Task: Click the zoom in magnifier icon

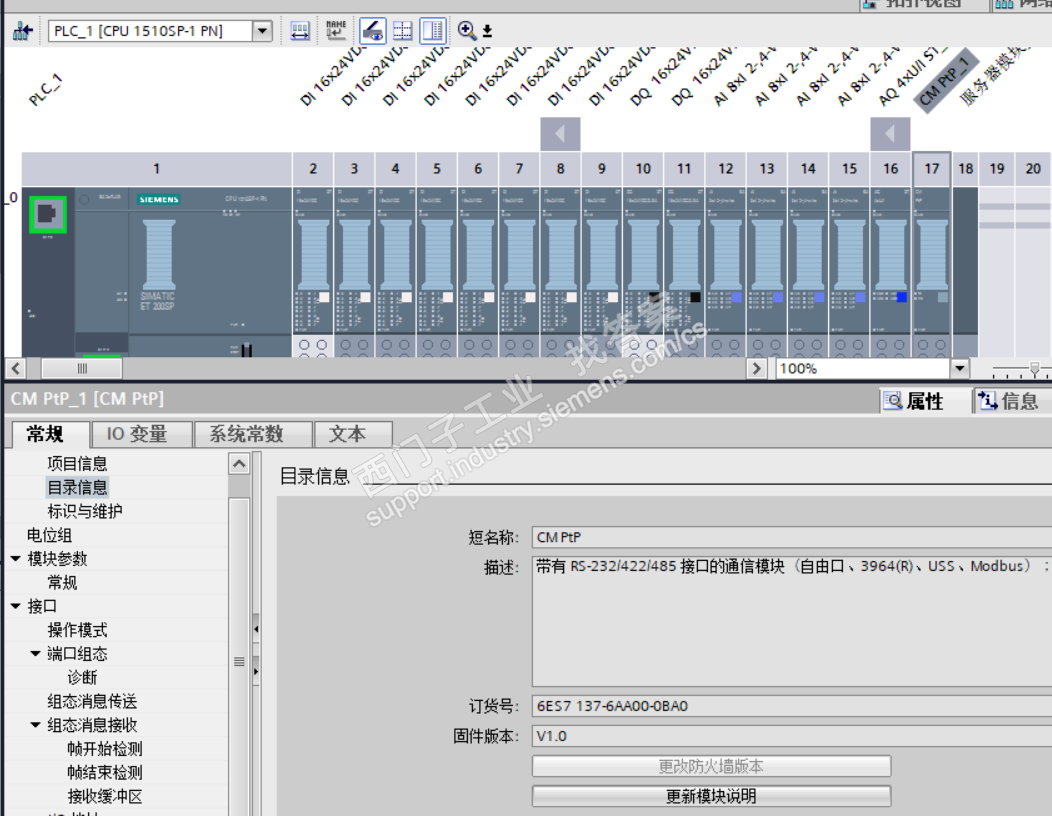Action: 466,30
